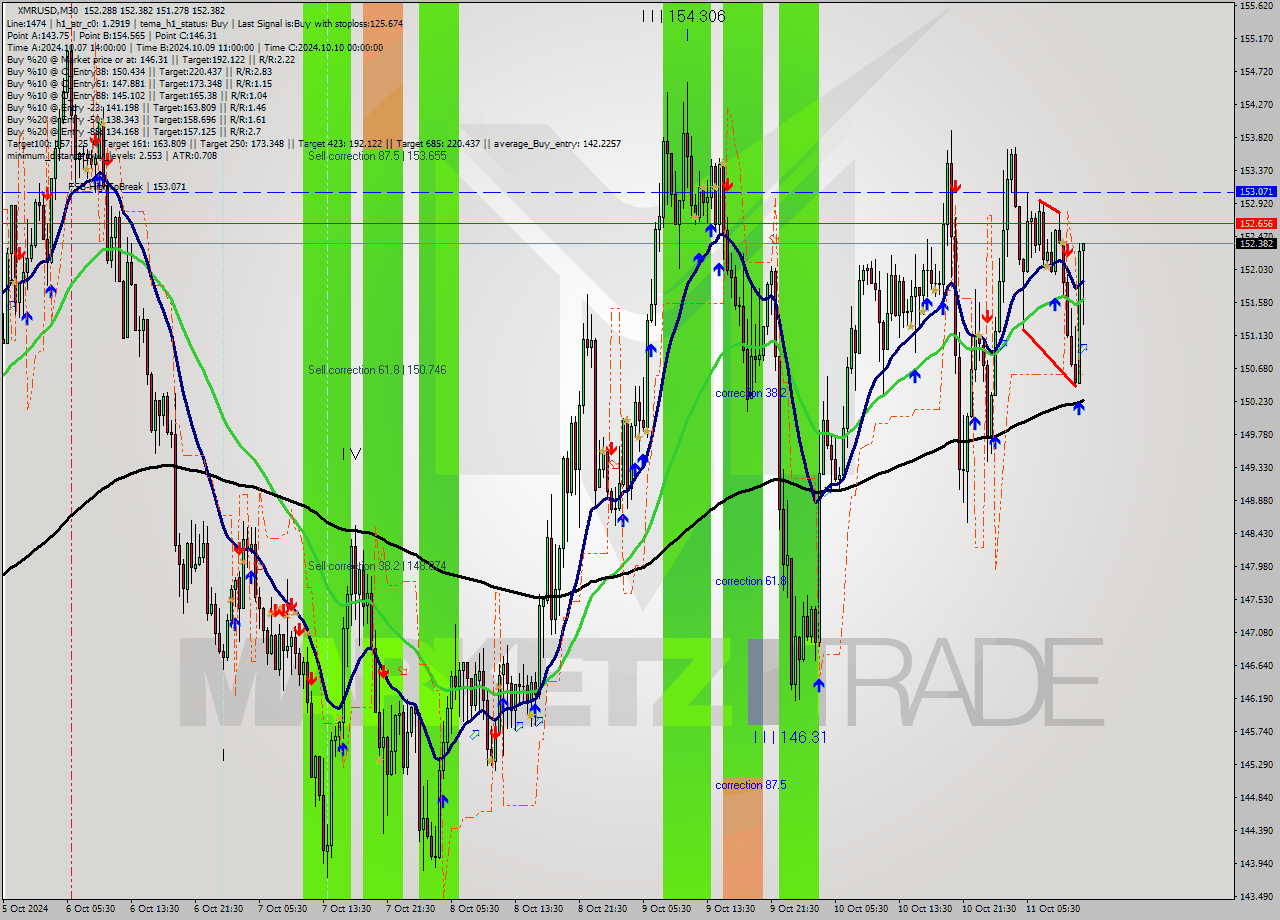The height and width of the screenshot is (920, 1280).
Task: Click the blue 'correction 38.2' label
Action: tap(751, 394)
